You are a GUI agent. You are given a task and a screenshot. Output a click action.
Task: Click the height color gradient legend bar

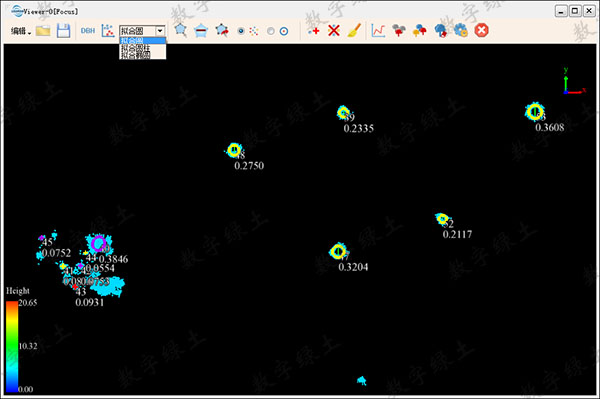(11, 347)
